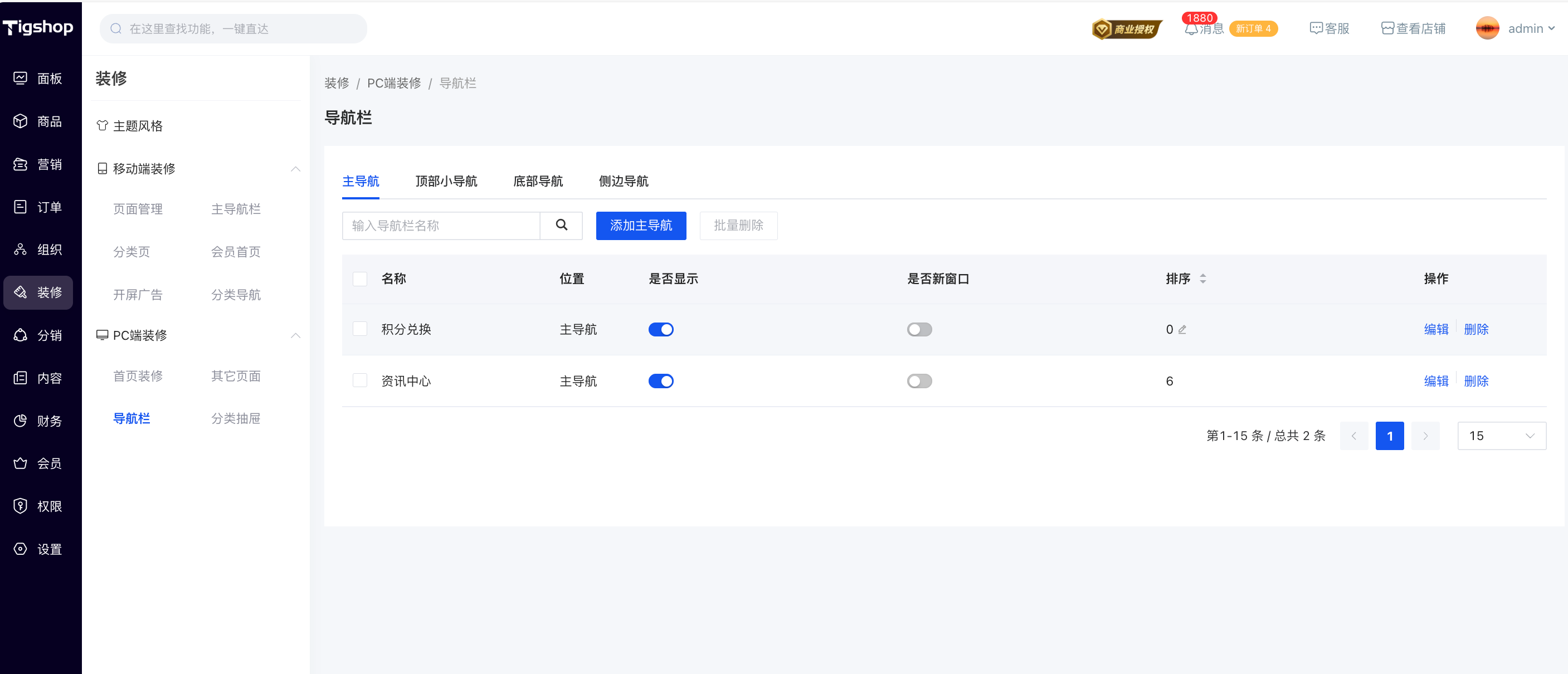Click the 输入导航栏名称 search field
The width and height of the screenshot is (1568, 674).
[x=441, y=226]
